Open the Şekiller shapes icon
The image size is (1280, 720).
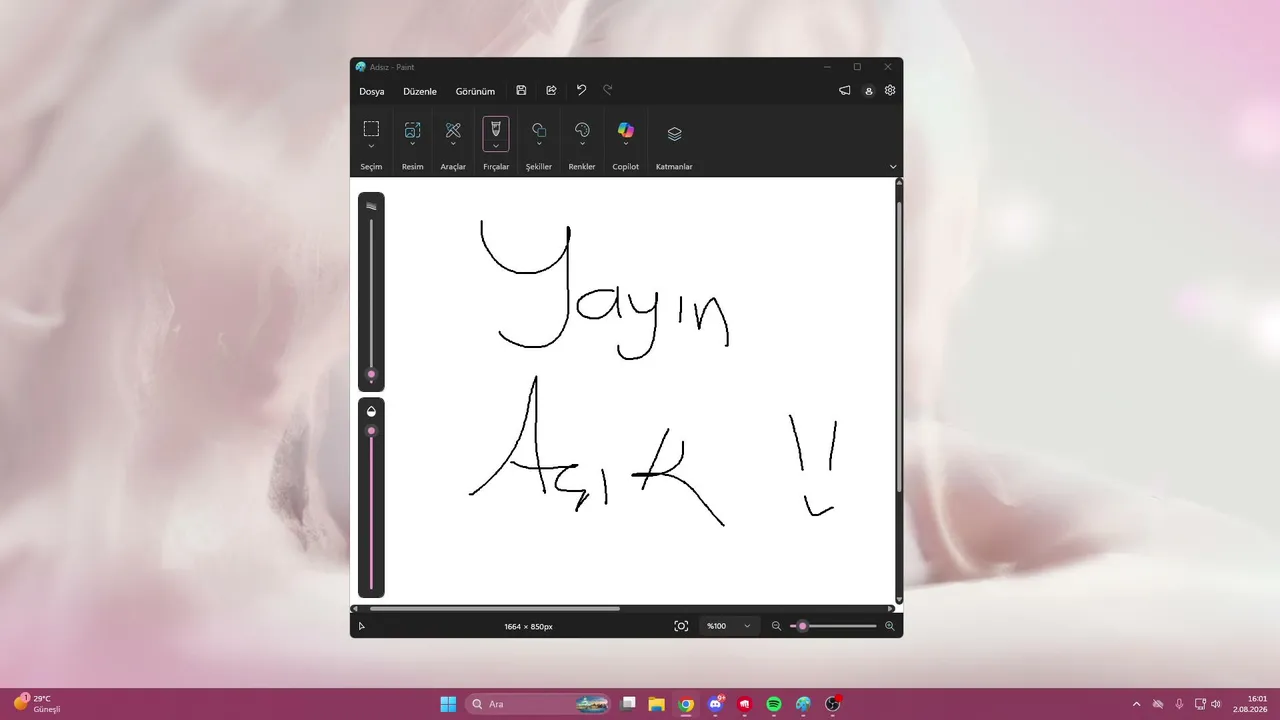539,130
